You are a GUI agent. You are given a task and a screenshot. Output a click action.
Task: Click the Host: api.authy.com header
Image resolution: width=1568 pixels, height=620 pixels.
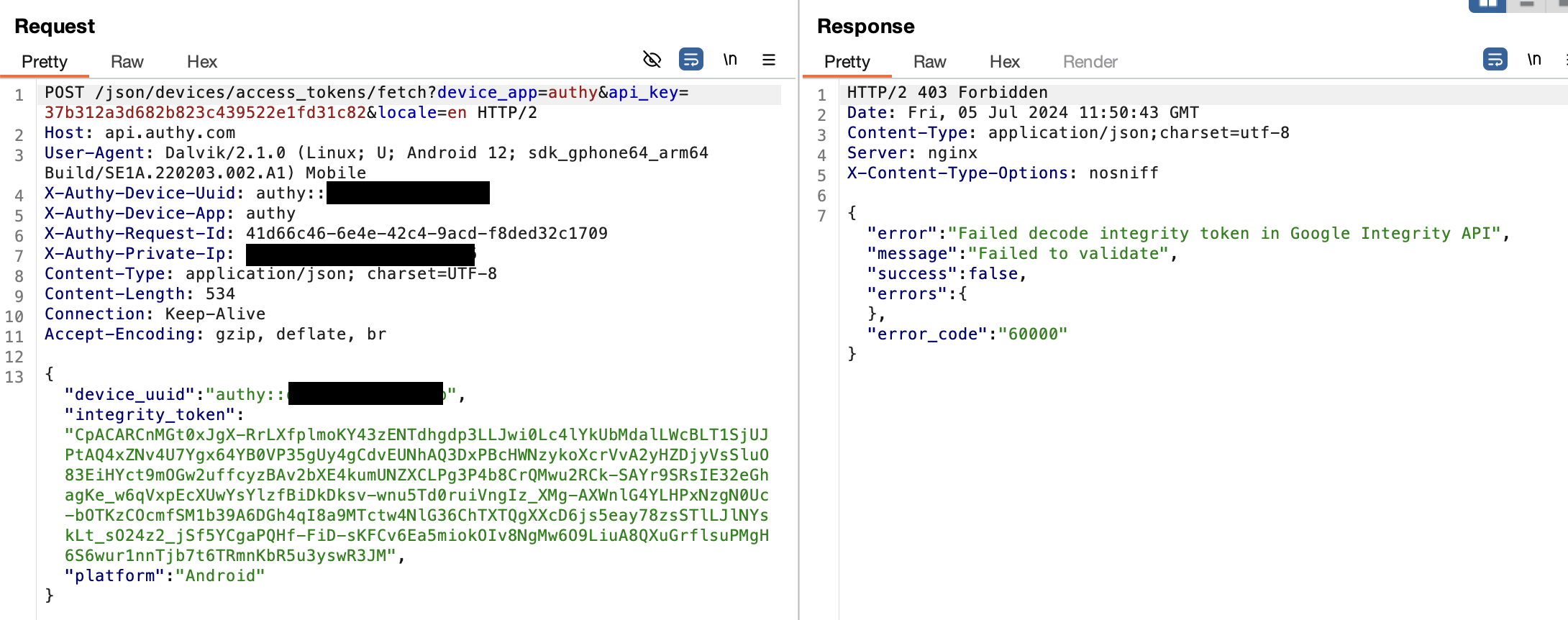point(140,133)
